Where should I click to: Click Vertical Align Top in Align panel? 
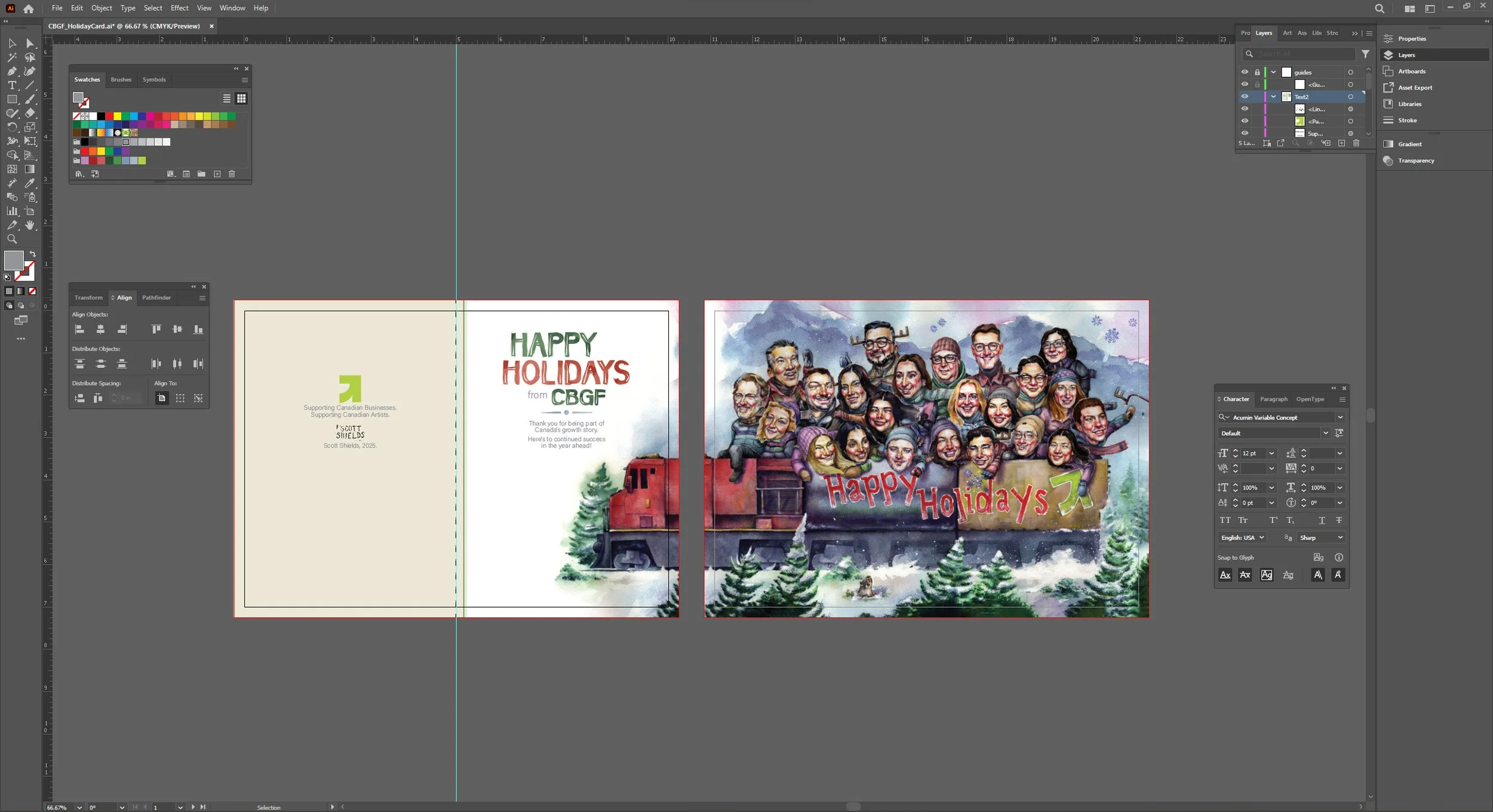pos(156,329)
